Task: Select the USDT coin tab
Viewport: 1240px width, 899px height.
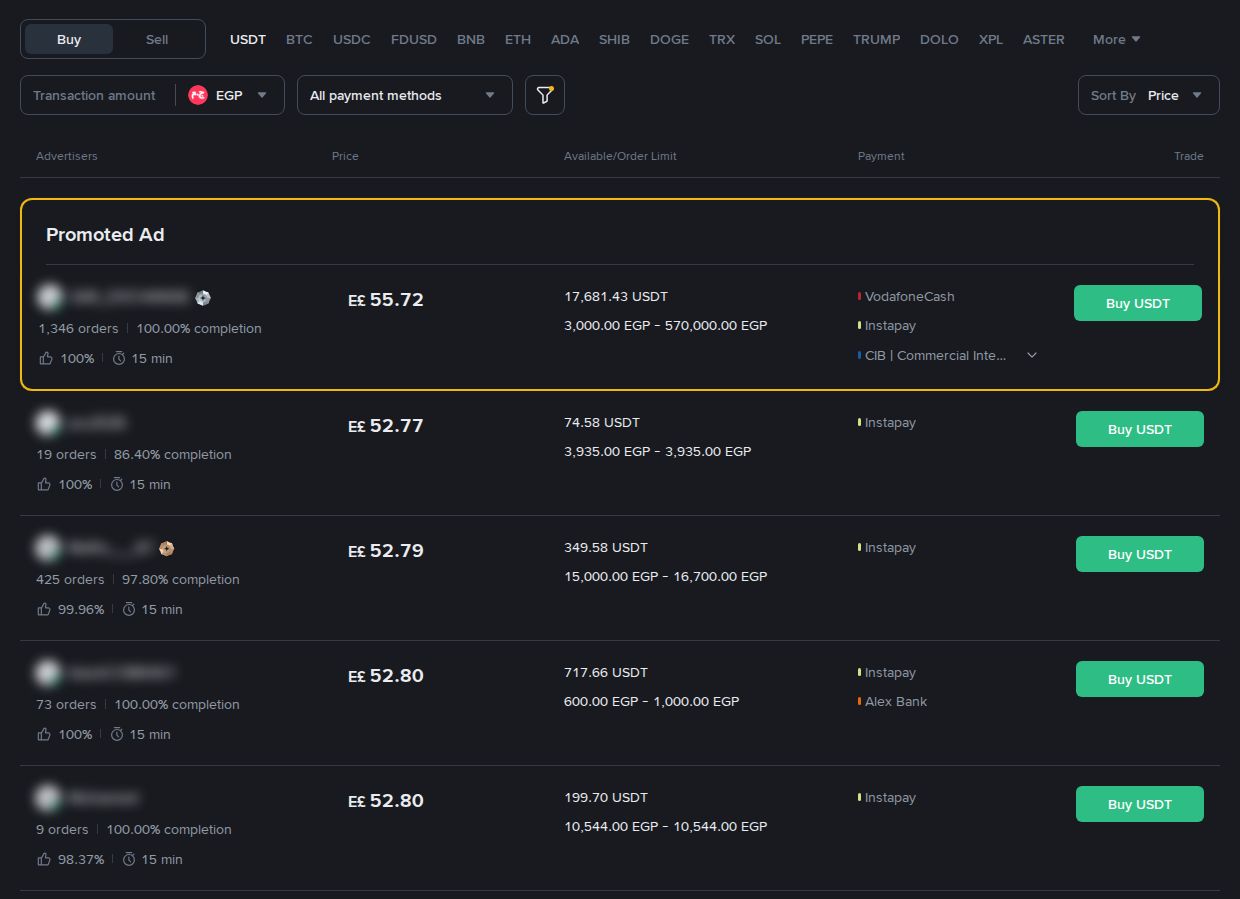Action: click(248, 39)
